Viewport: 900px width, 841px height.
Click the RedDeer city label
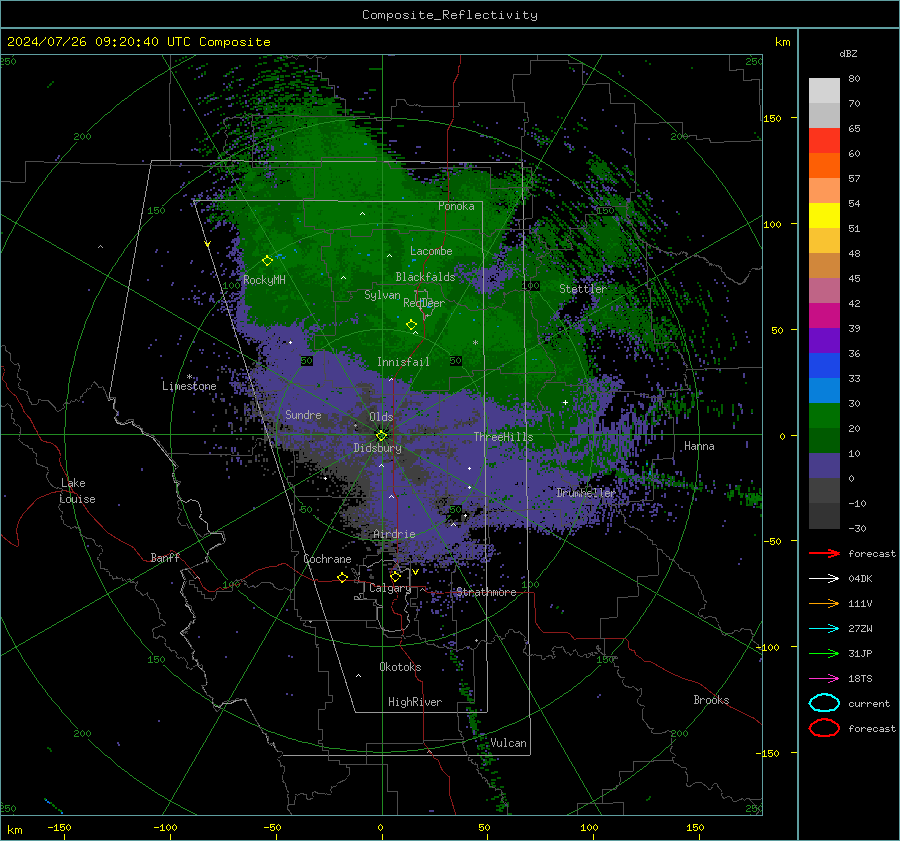coord(424,303)
